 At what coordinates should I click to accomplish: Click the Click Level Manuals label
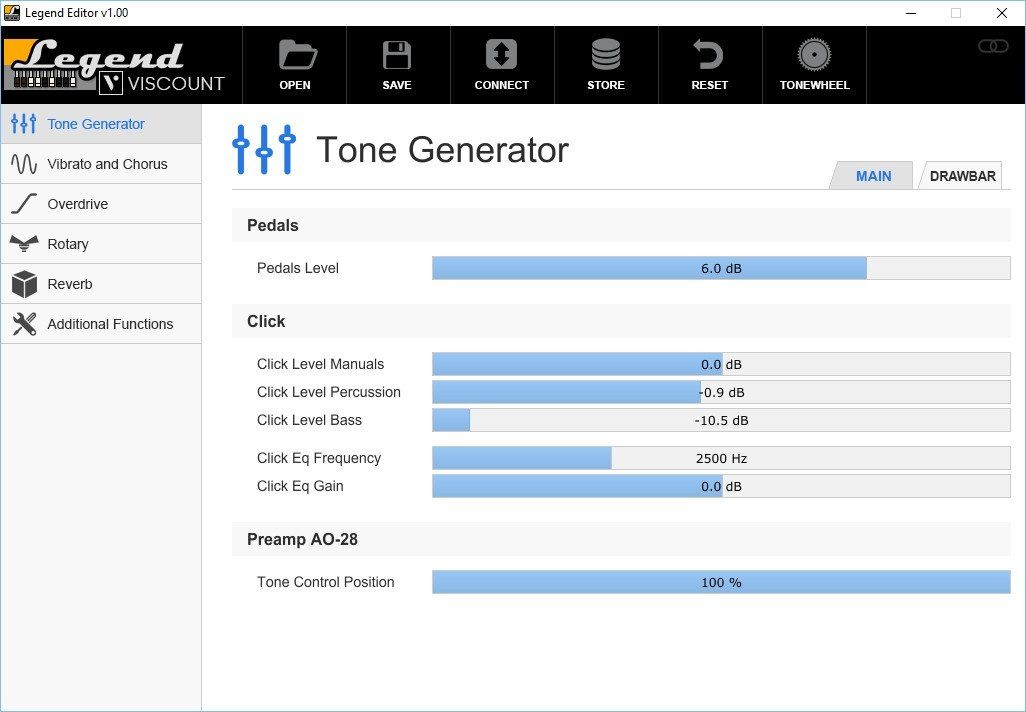(x=321, y=364)
